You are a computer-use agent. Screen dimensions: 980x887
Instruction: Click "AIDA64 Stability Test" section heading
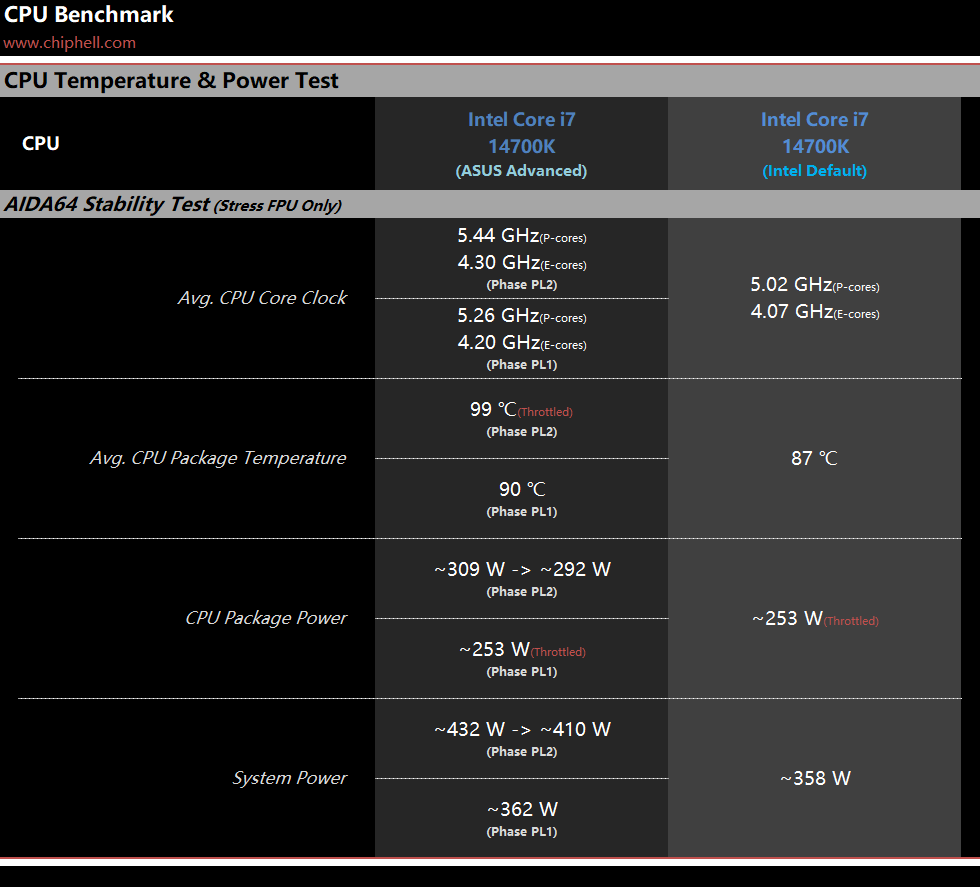[107, 204]
